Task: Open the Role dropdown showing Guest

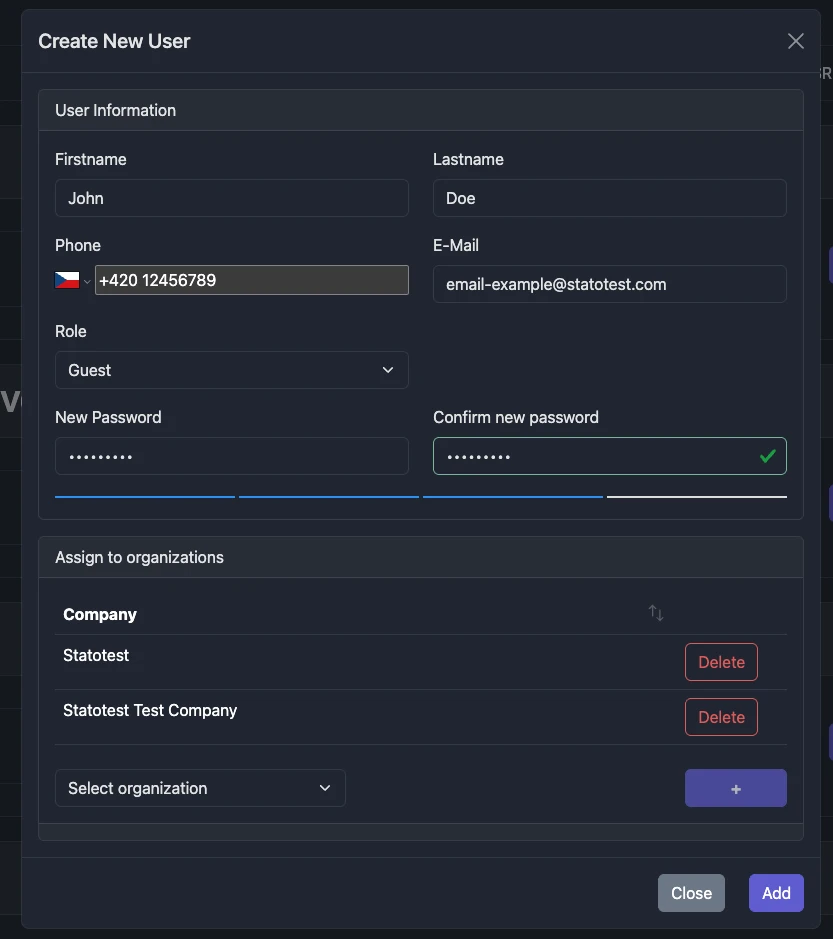Action: click(x=231, y=370)
